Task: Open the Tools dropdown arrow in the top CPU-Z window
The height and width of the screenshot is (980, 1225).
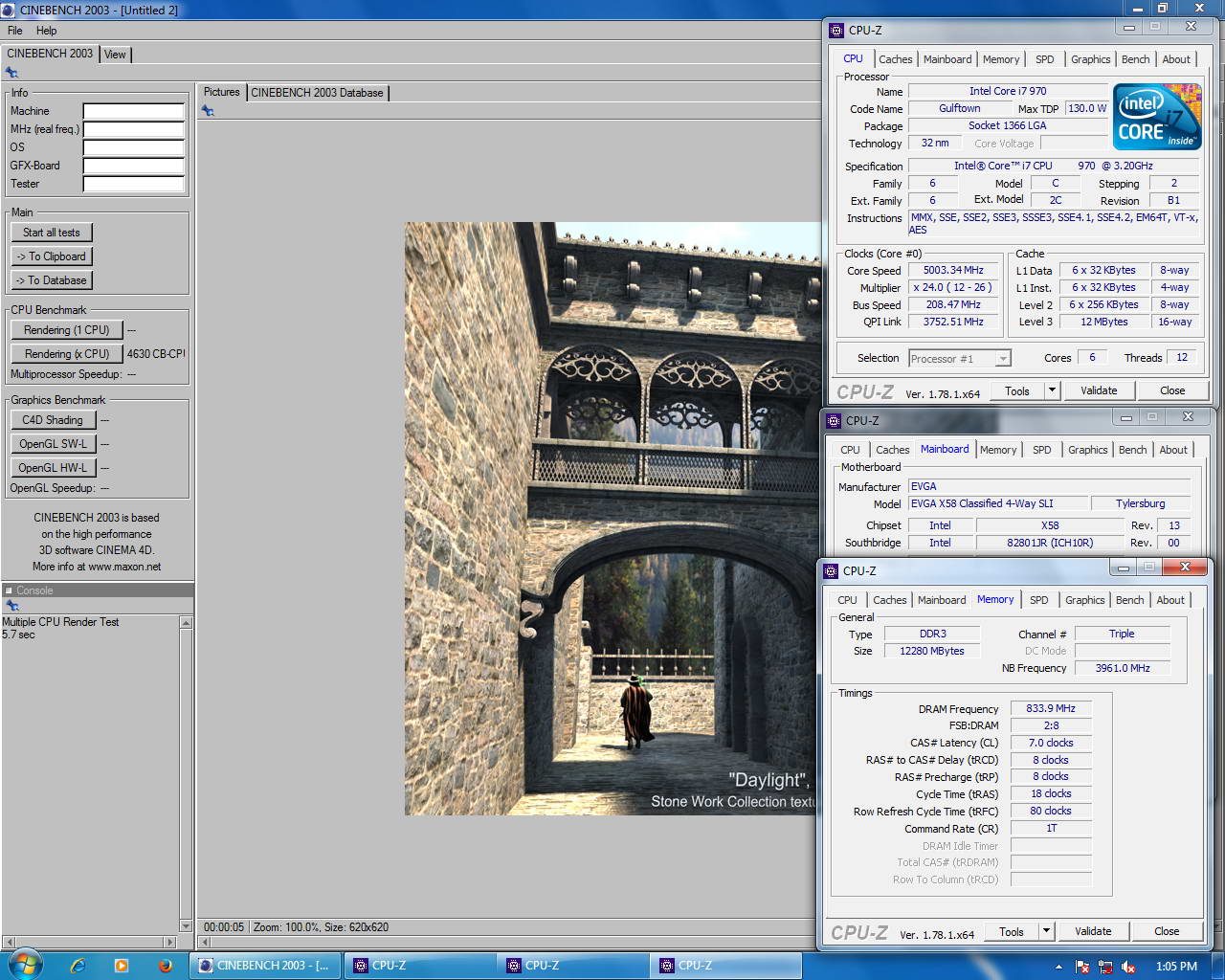Action: click(1052, 390)
